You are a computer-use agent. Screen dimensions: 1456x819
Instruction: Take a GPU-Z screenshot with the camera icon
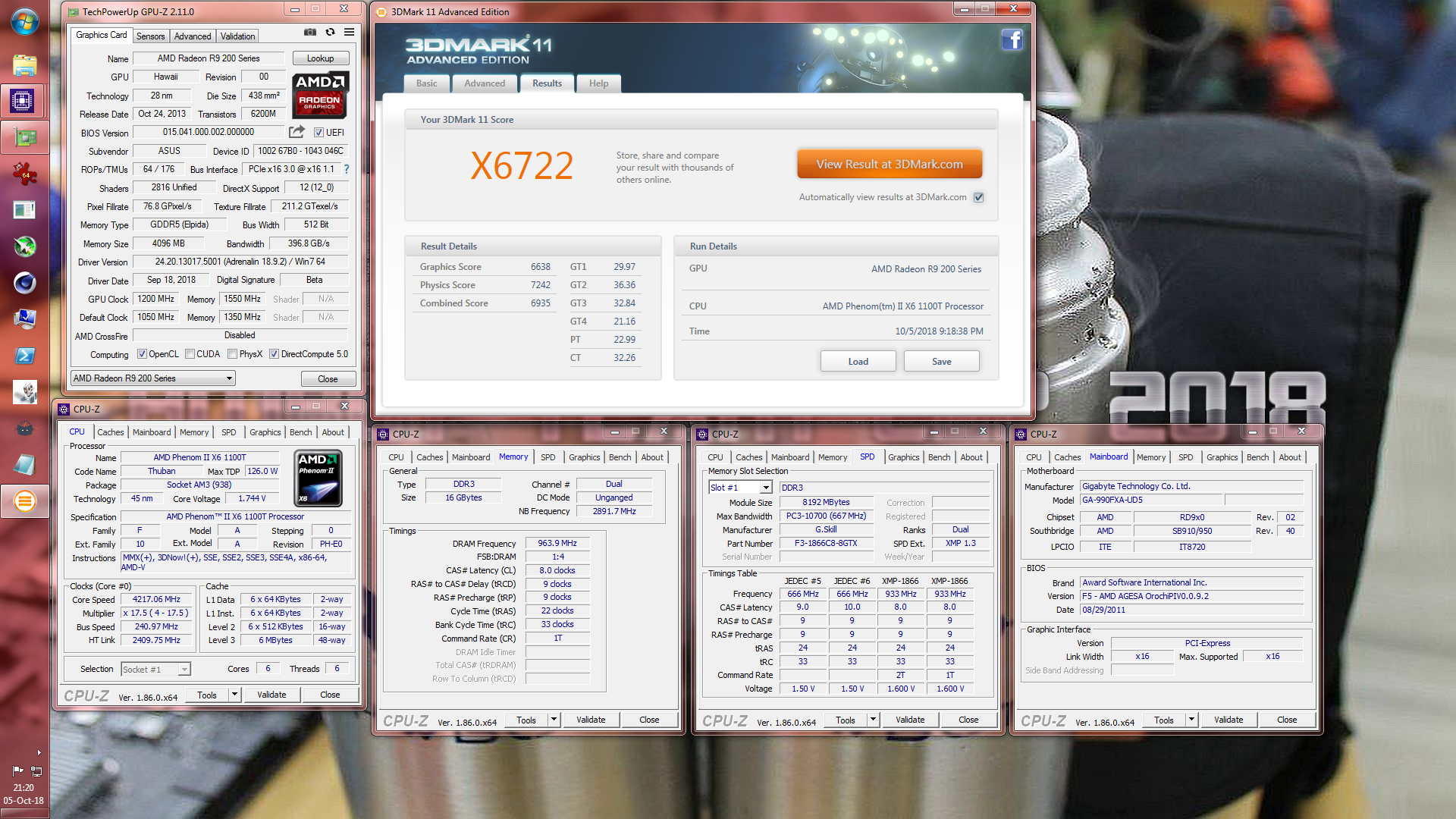coord(309,32)
